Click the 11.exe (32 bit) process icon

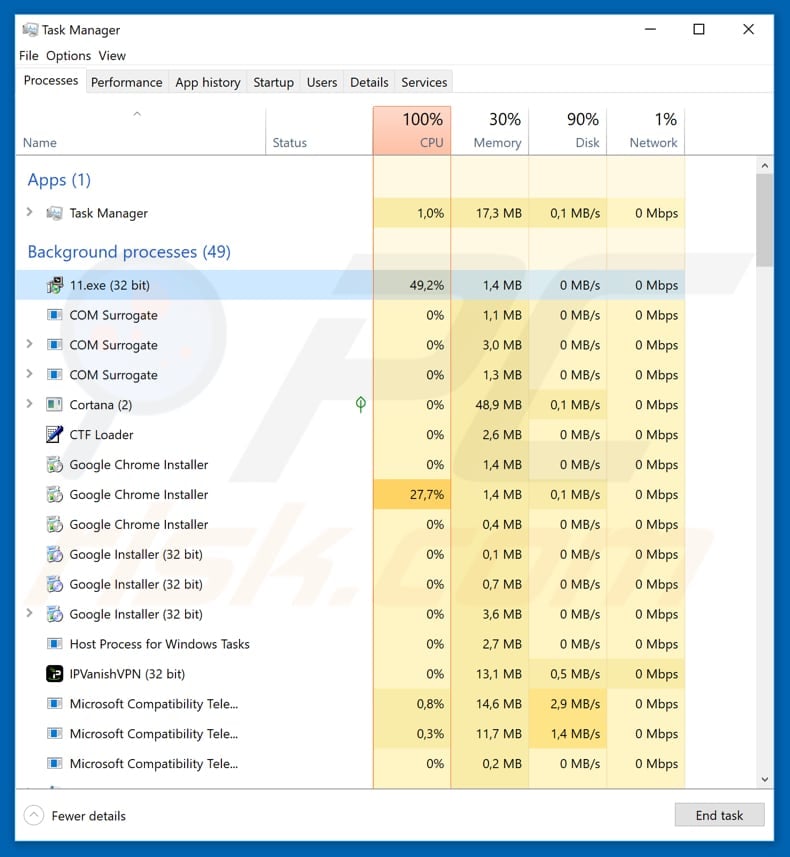tap(54, 285)
